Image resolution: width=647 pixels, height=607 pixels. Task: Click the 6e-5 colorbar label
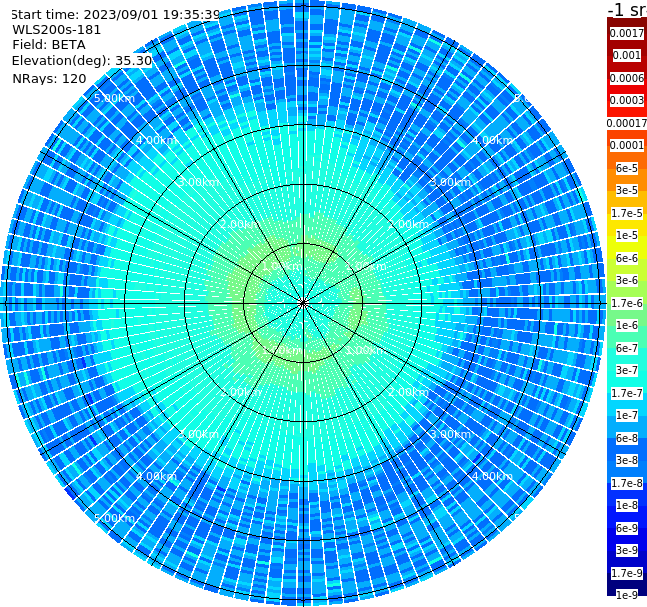(x=627, y=168)
